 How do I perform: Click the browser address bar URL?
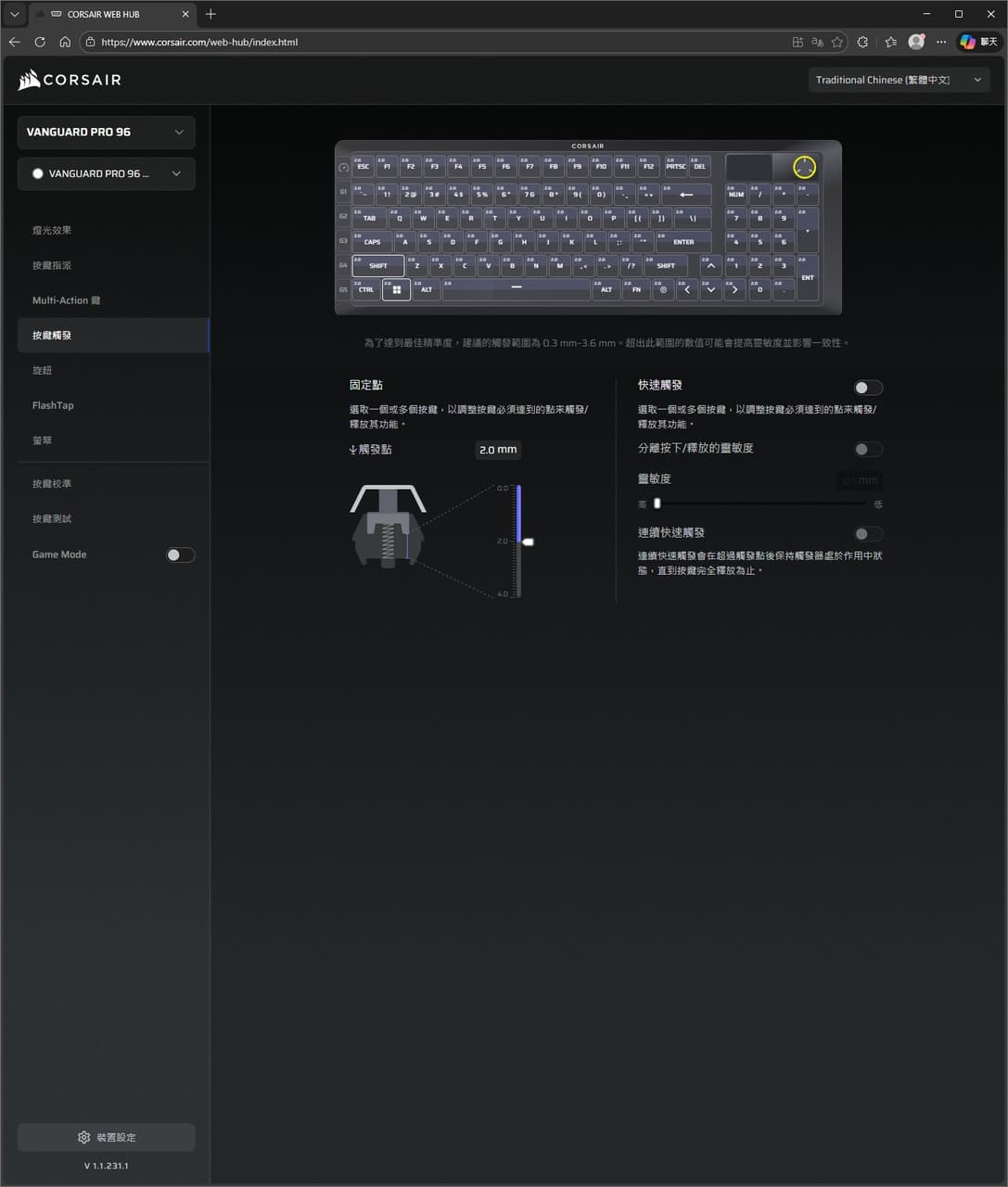(199, 42)
